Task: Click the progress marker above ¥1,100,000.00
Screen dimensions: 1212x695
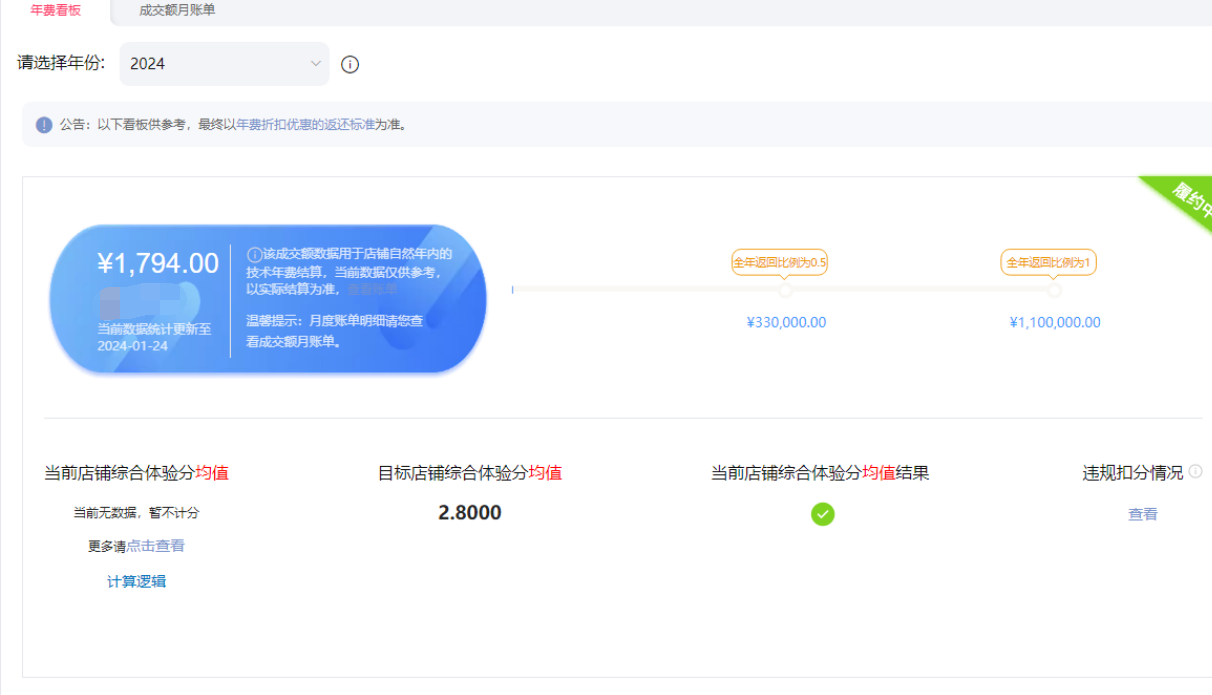Action: coord(1054,290)
